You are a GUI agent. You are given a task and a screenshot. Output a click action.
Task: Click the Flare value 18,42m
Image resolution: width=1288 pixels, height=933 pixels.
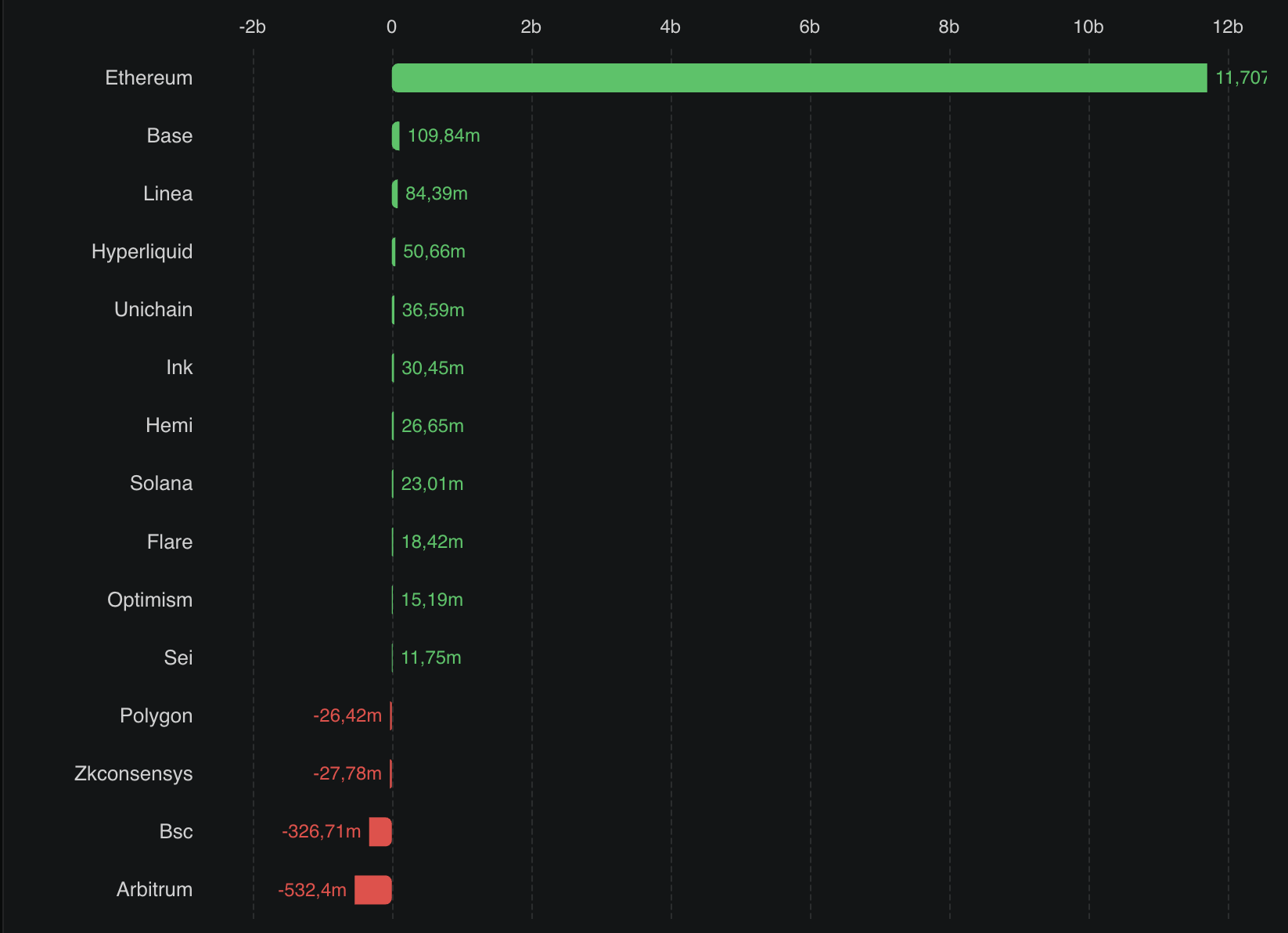pyautogui.click(x=432, y=542)
